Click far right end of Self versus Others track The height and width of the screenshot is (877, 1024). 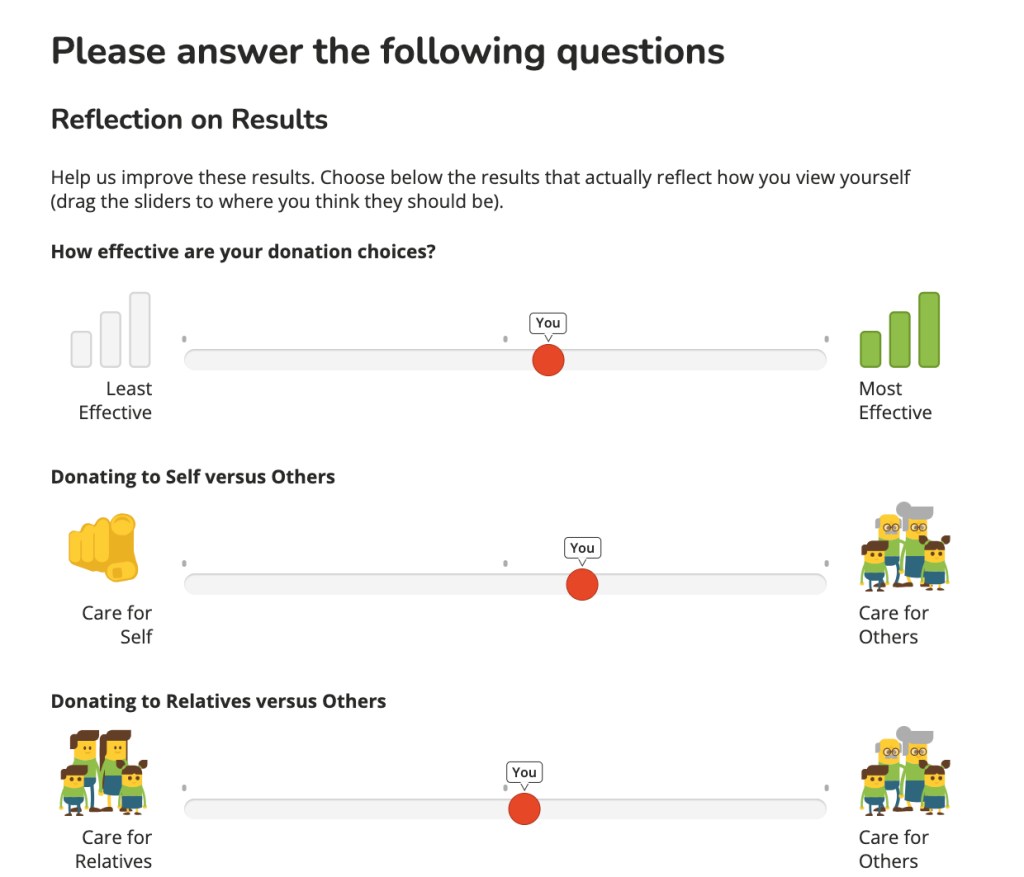coord(821,584)
